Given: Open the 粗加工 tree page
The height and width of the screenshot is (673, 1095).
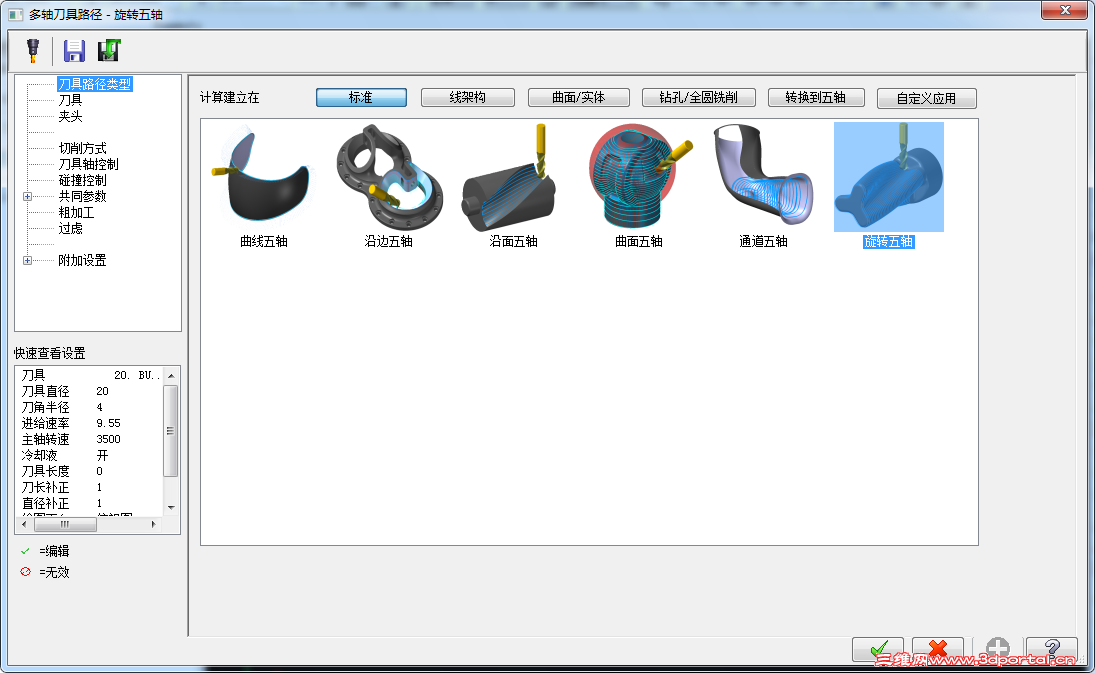Looking at the screenshot, I should click(x=76, y=213).
